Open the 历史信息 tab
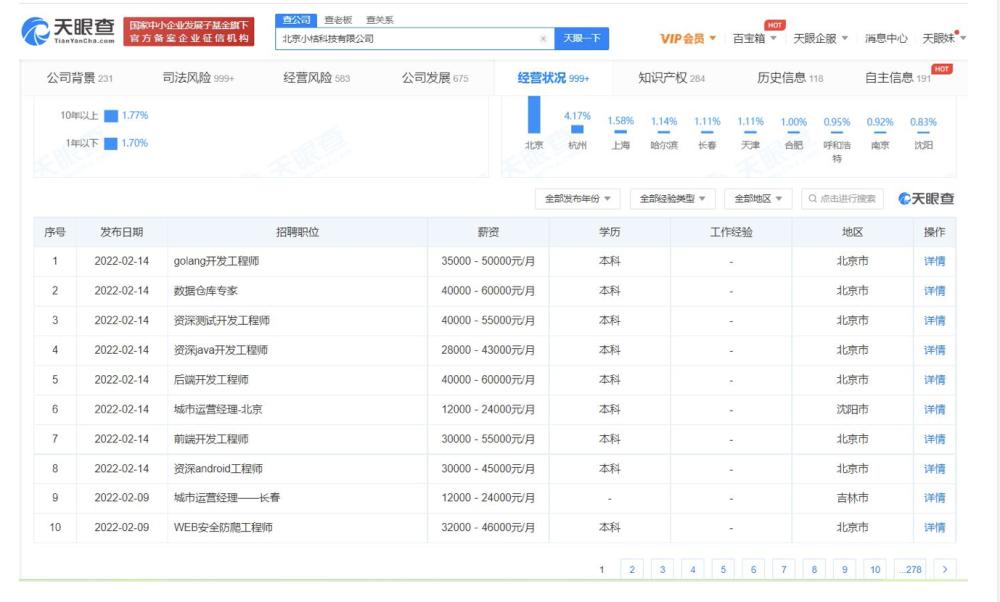Viewport: 1000px width, 602px height. 790,78
